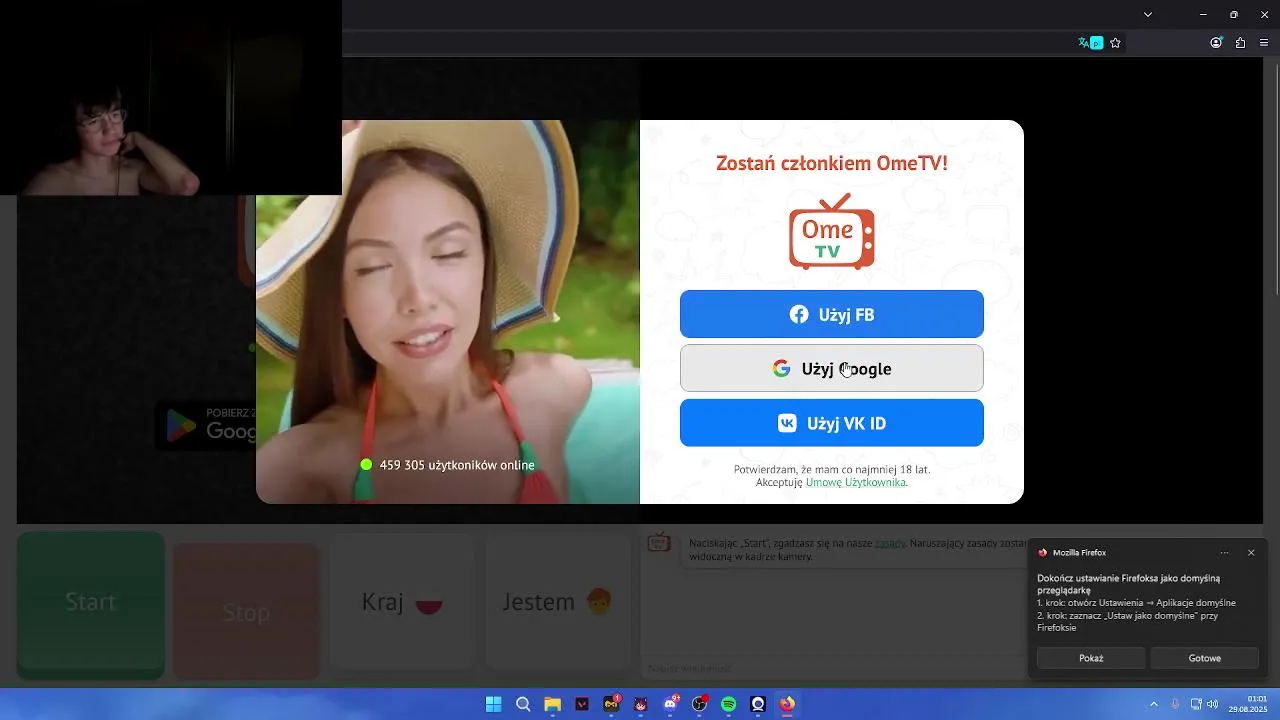
Task: Open Spotify from the taskbar
Action: click(x=729, y=704)
